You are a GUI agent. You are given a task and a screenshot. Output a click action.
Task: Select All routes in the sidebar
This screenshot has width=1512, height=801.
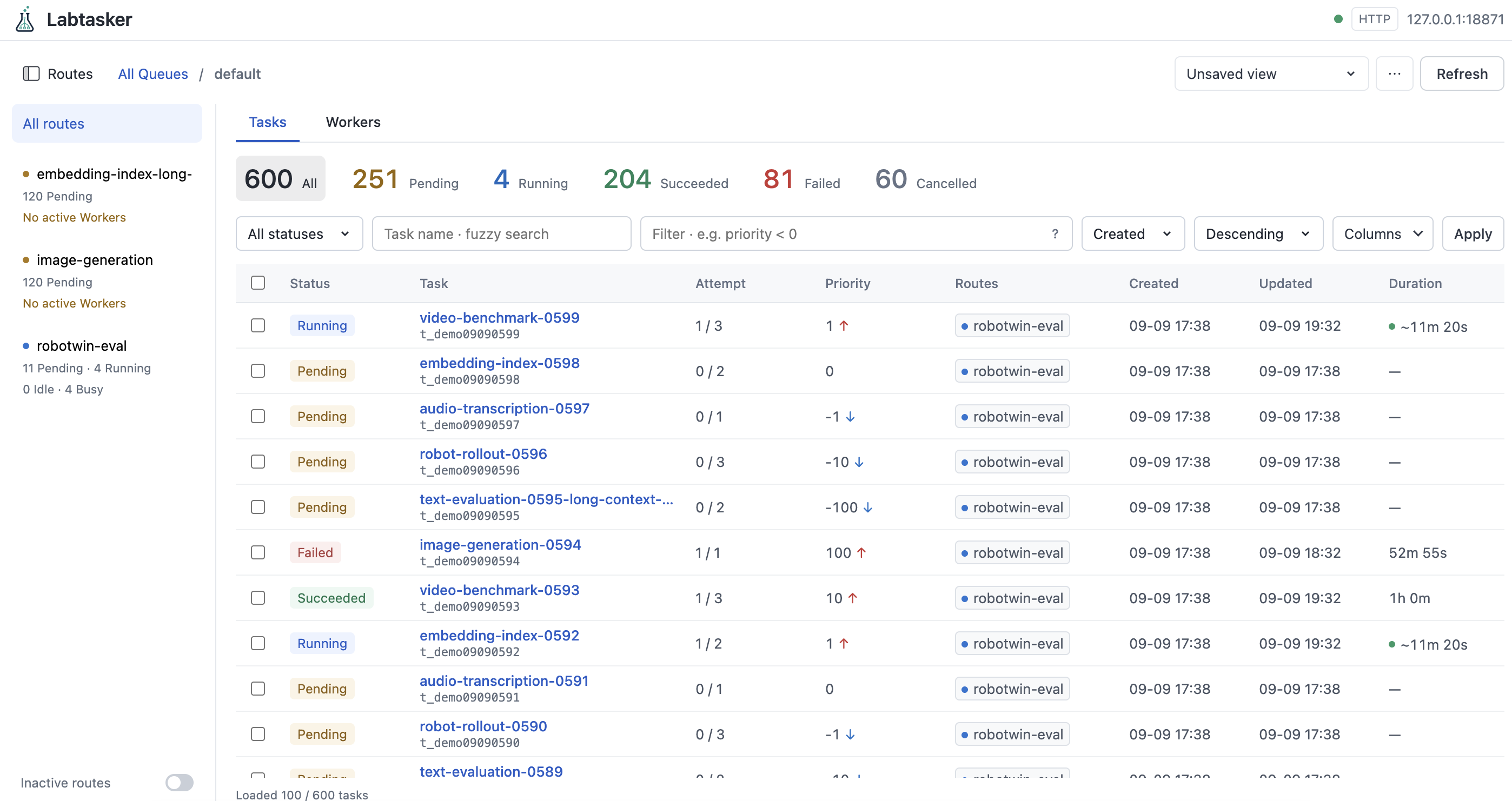click(107, 124)
